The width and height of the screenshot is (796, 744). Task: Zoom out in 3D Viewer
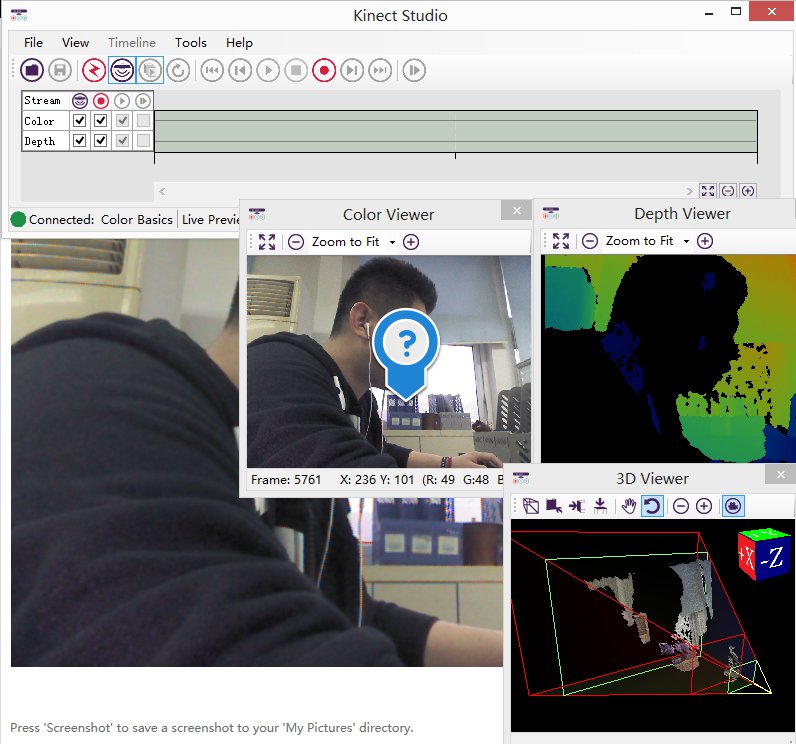click(681, 506)
